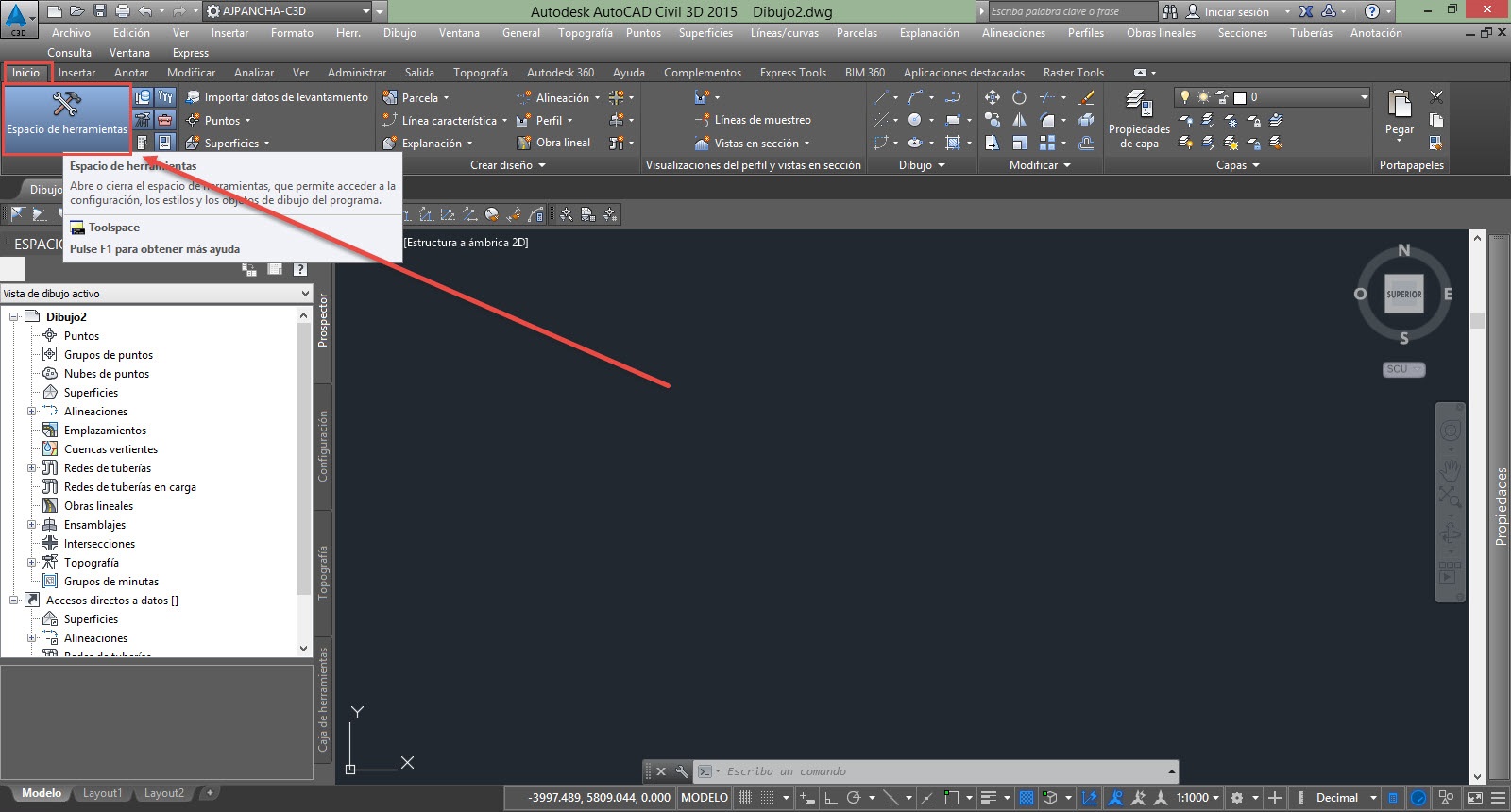Click the Autodesk Exchange X icon
Viewport: 1511px width, 812px height.
click(x=1306, y=11)
